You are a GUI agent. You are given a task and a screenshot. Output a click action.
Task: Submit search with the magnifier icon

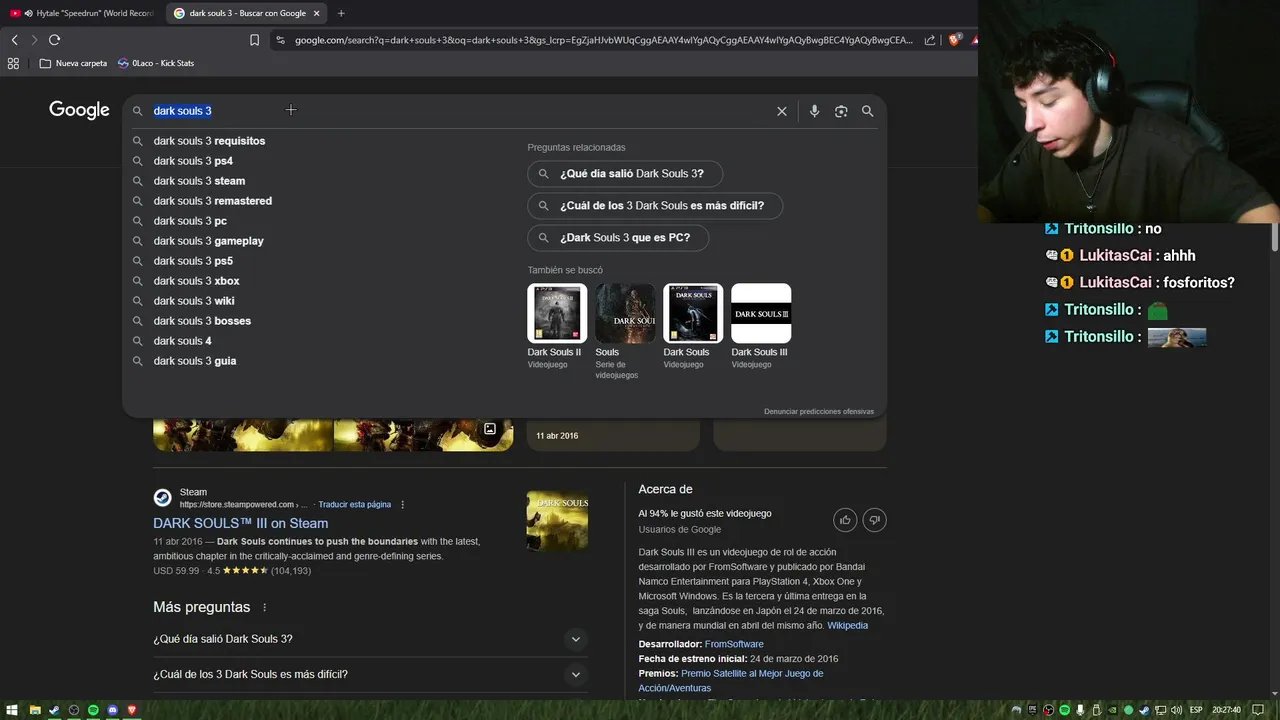point(867,111)
